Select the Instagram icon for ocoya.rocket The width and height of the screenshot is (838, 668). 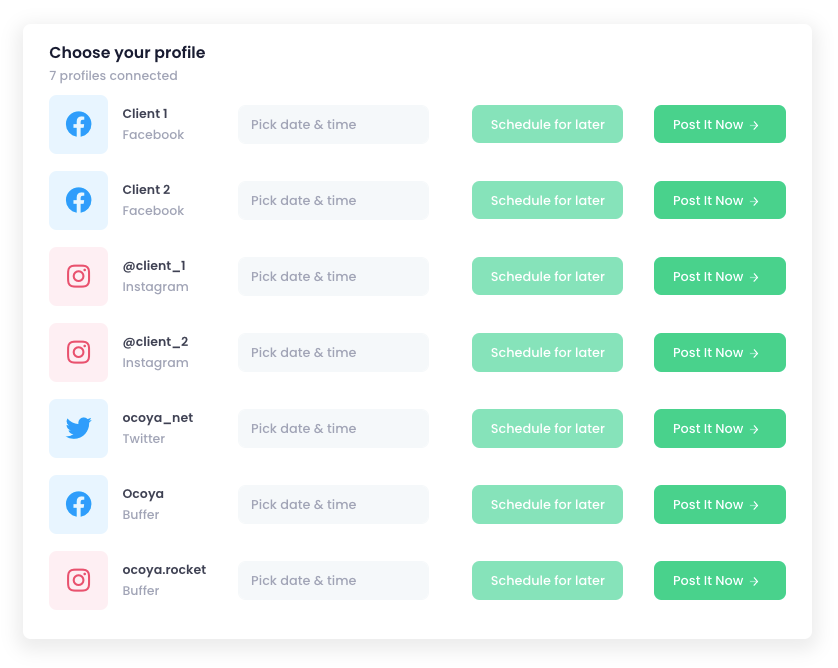(79, 580)
